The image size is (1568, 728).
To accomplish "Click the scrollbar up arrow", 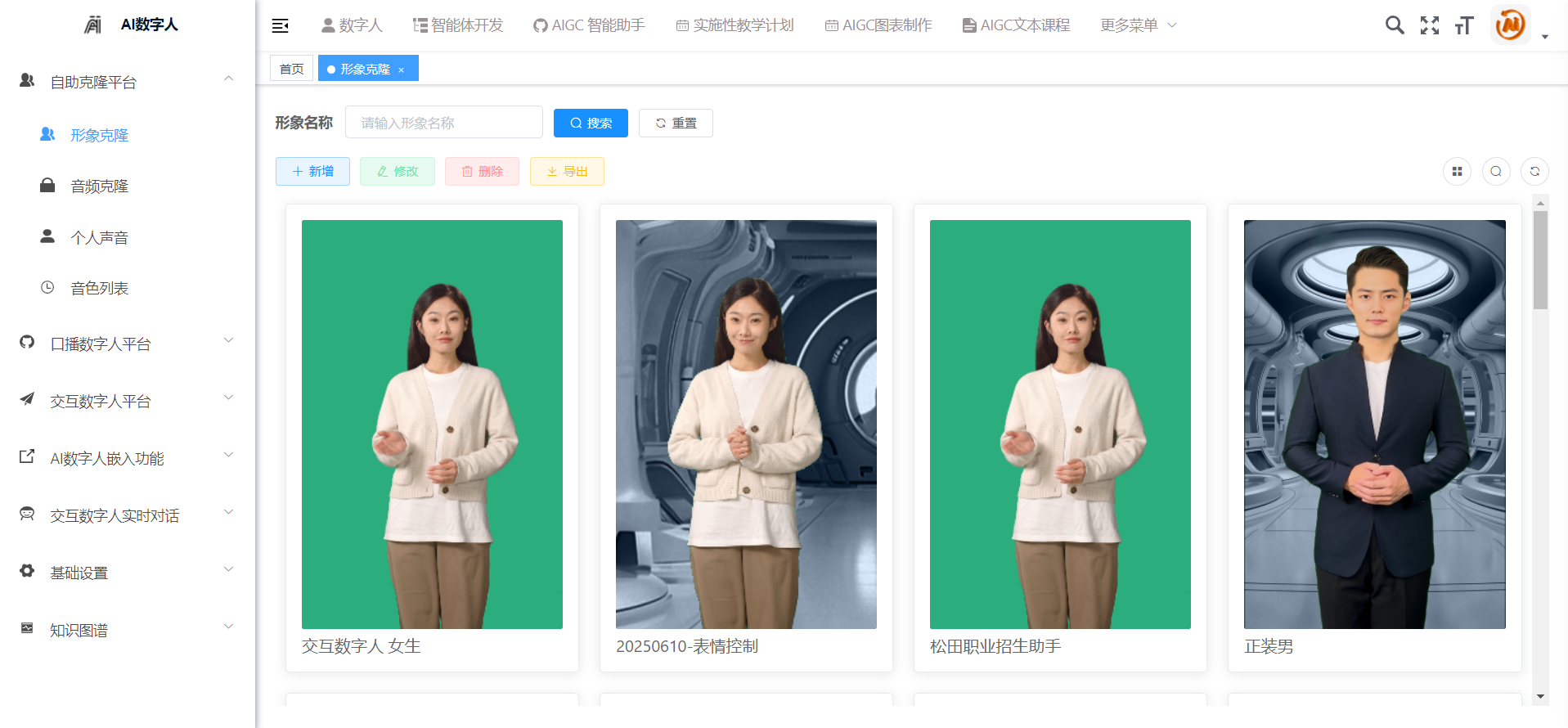I will click(x=1540, y=202).
